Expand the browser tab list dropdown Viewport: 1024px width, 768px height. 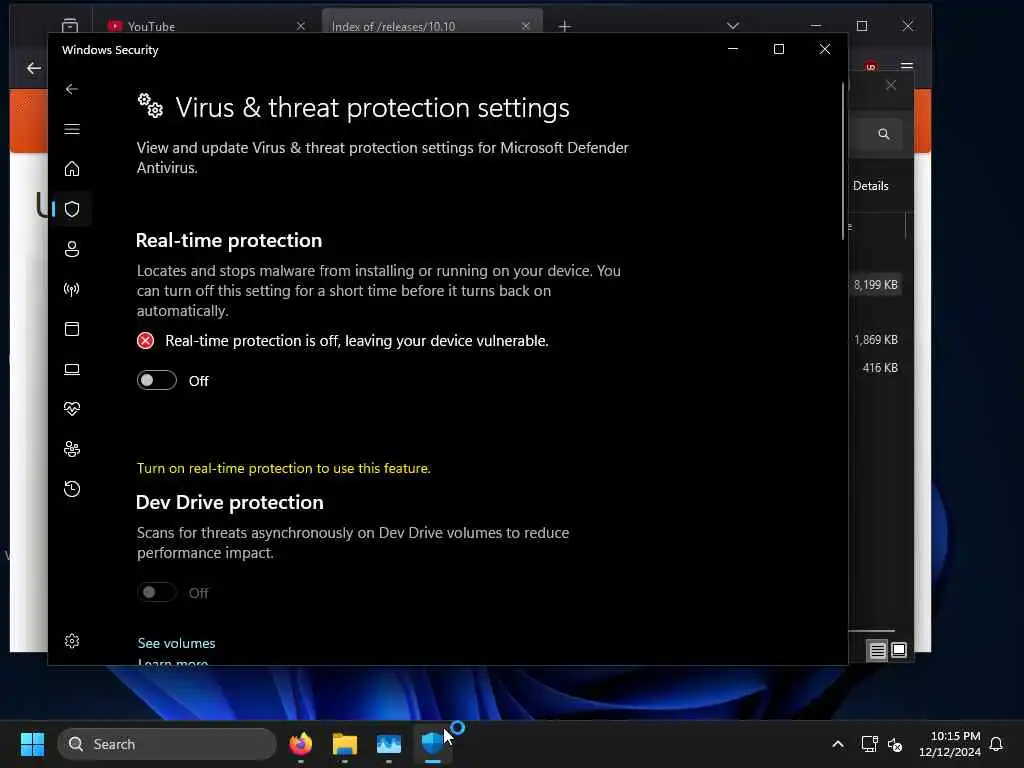point(733,26)
